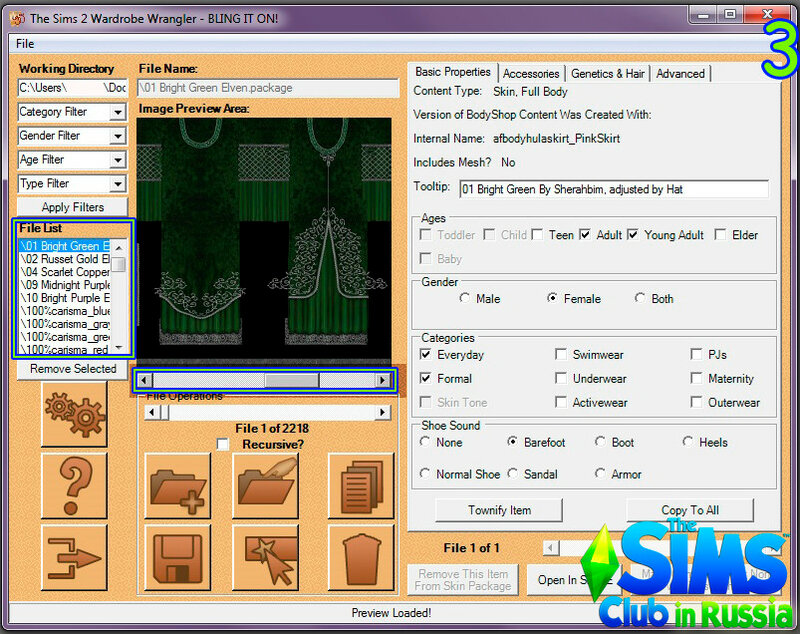Viewport: 800px width, 634px height.
Task: Click the File Operations slider thumb
Action: pyautogui.click(x=165, y=412)
